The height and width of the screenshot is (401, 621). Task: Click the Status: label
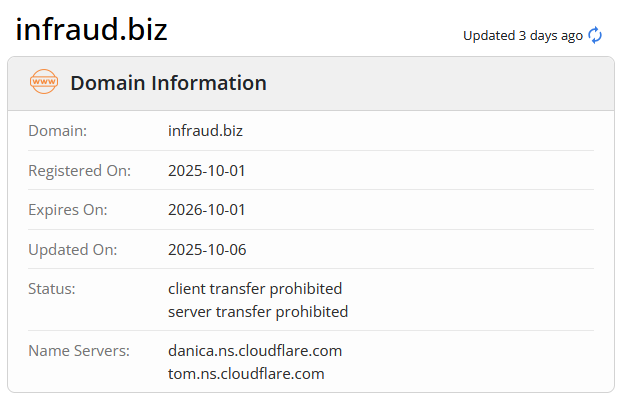52,289
